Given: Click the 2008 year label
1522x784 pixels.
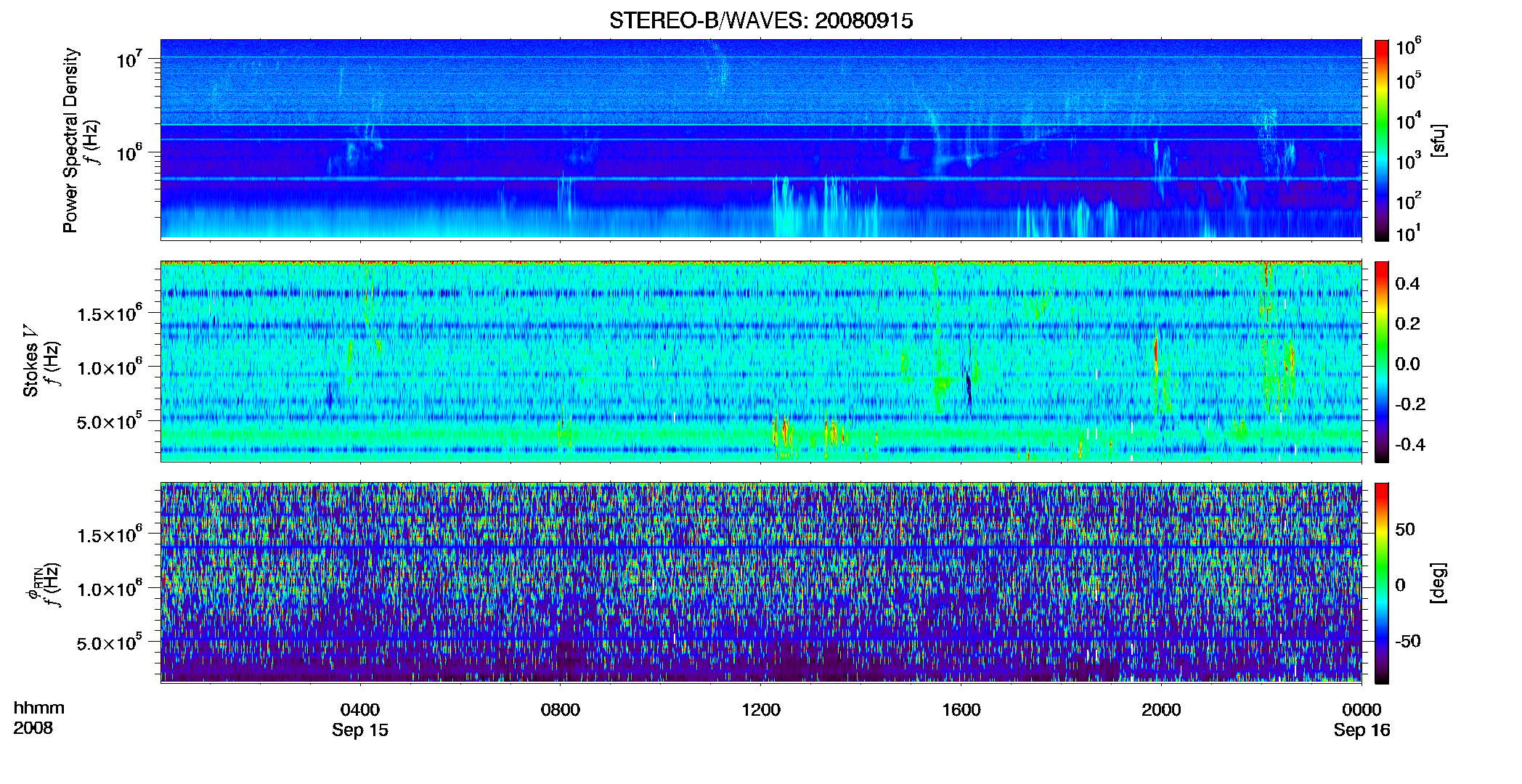Looking at the screenshot, I should click(x=33, y=728).
